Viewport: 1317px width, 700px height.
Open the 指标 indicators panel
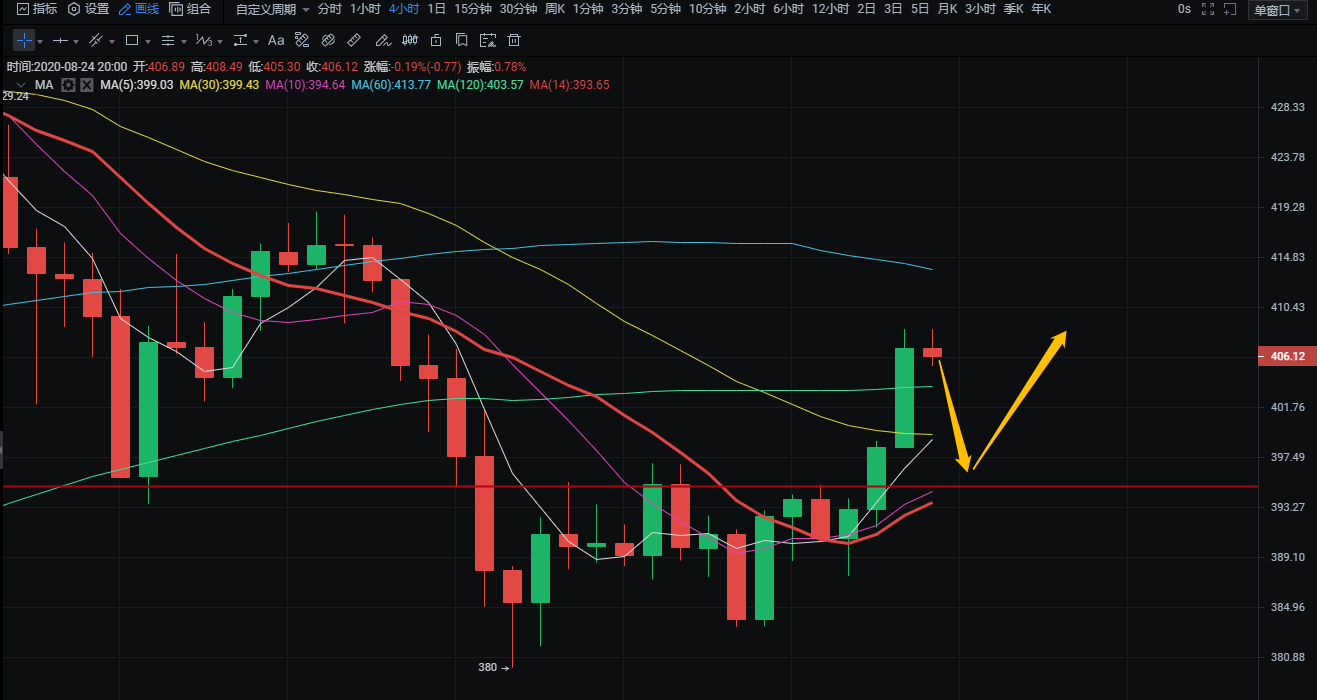click(x=37, y=9)
